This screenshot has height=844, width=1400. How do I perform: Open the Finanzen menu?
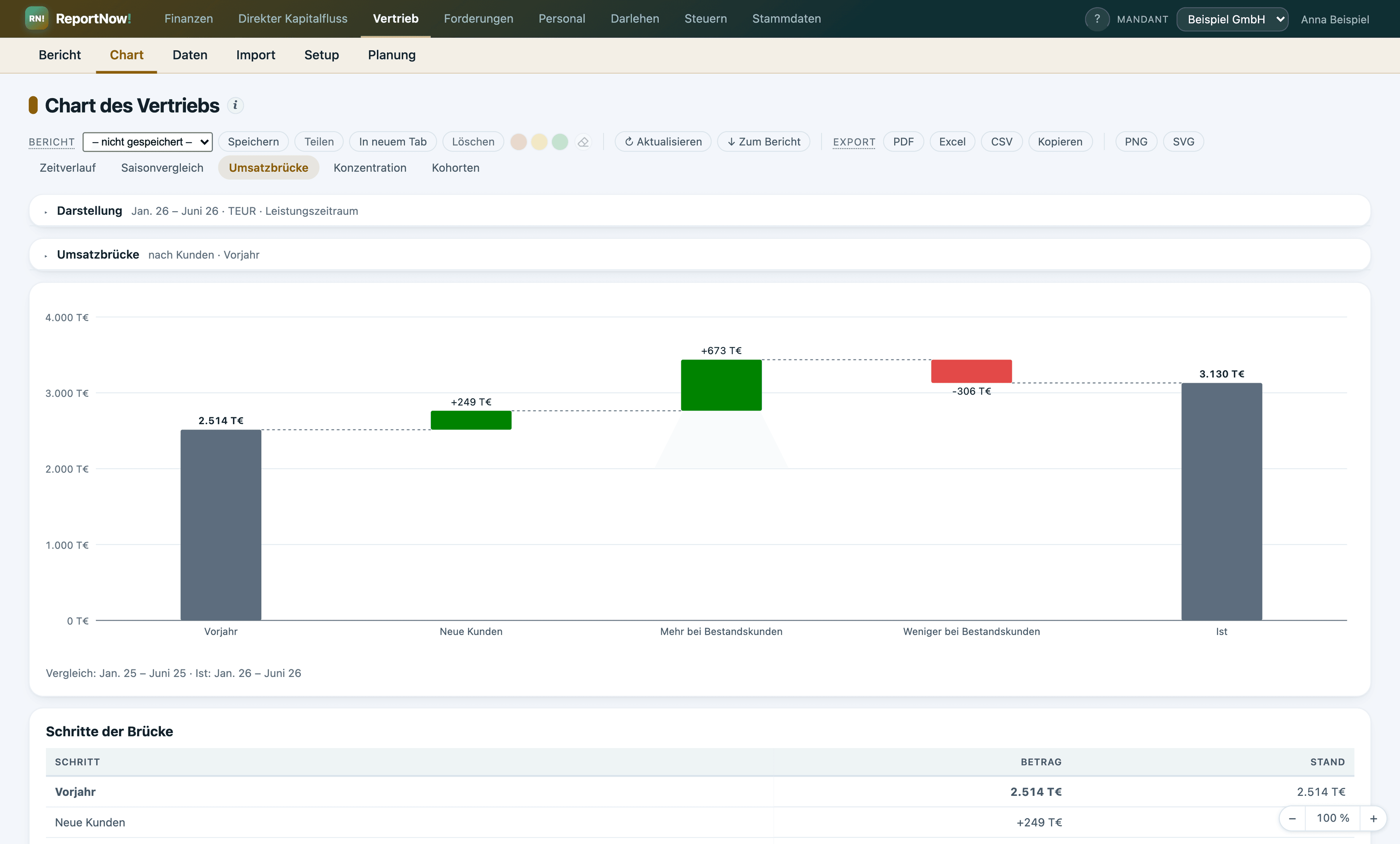[x=188, y=19]
